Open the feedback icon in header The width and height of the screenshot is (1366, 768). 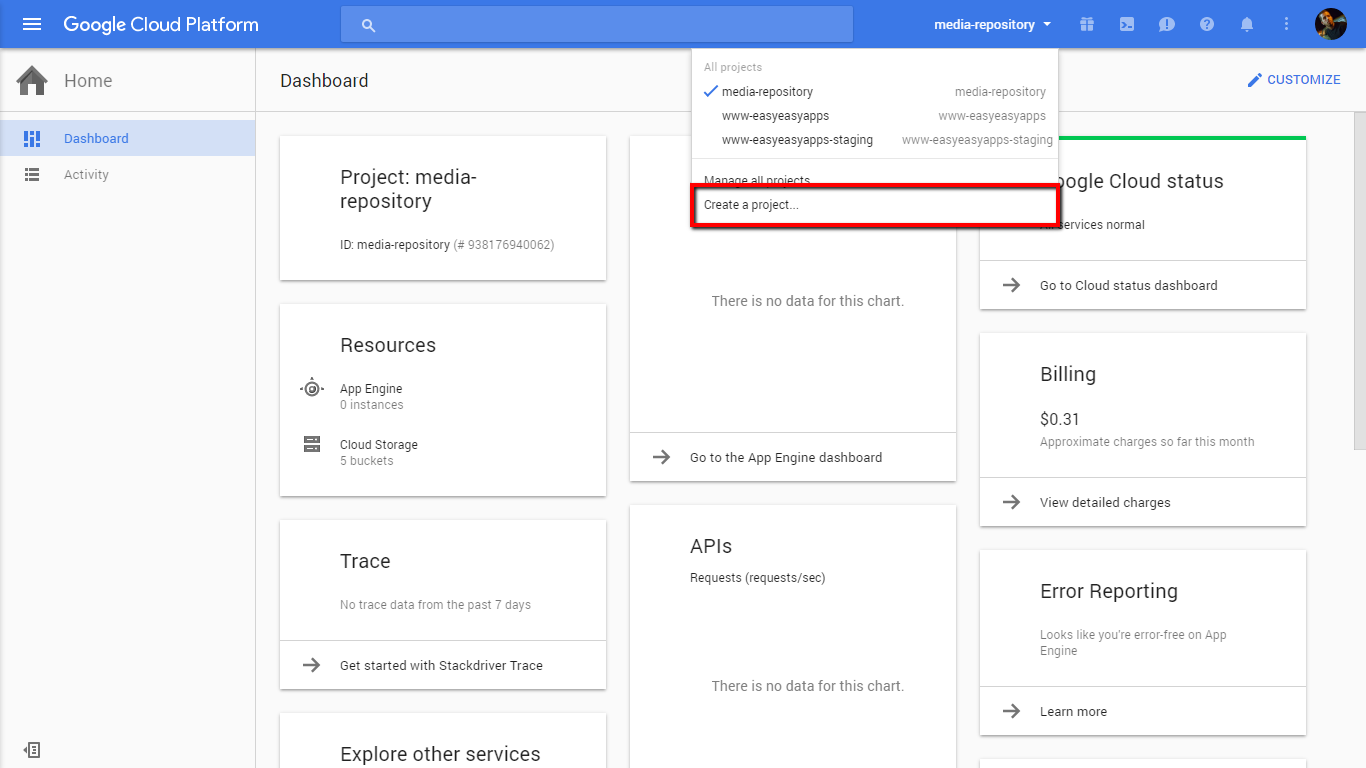(1167, 24)
